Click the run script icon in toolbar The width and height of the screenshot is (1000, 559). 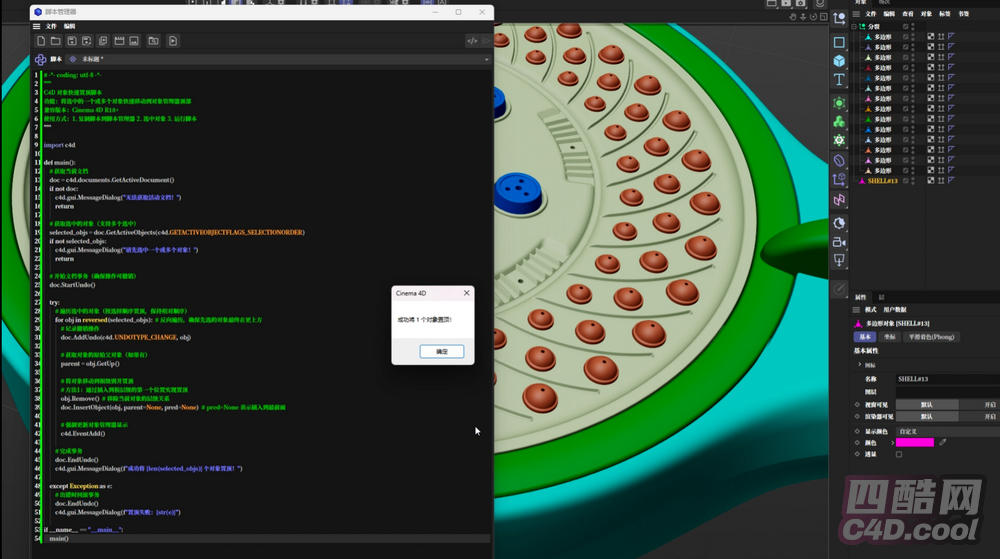173,41
